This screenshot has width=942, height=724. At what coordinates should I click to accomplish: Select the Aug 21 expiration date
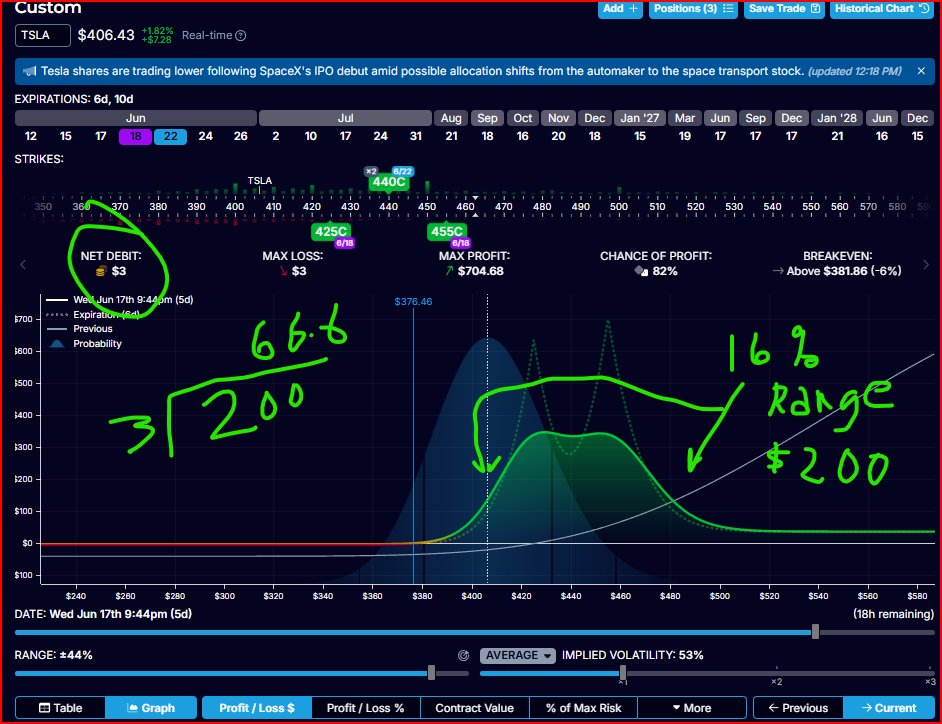pyautogui.click(x=451, y=136)
